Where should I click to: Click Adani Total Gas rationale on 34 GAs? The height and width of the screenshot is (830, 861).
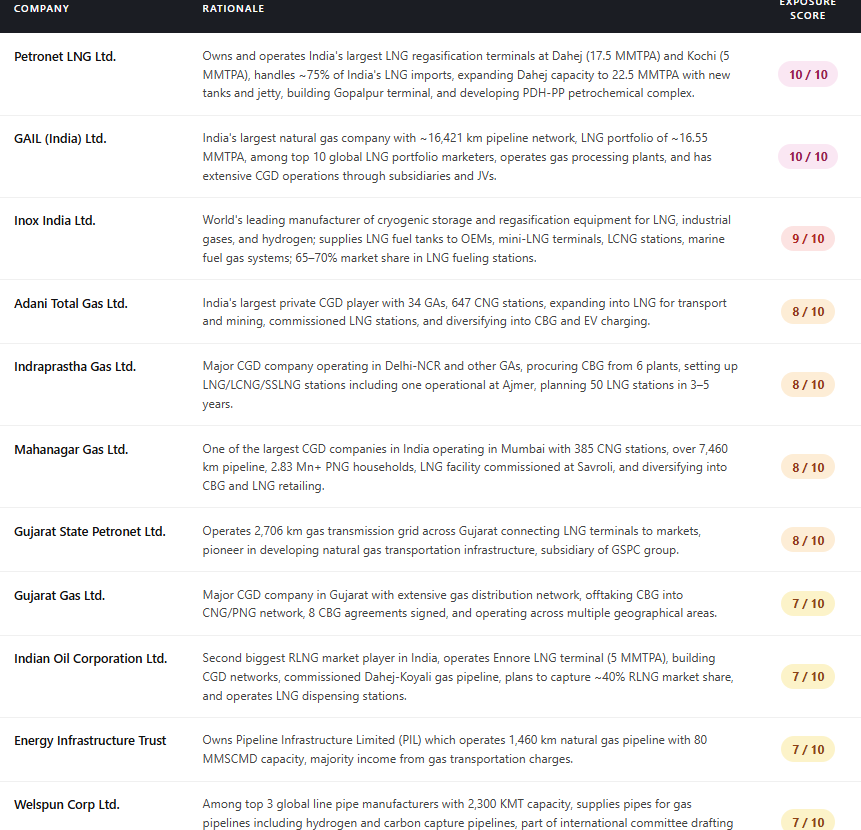click(465, 312)
